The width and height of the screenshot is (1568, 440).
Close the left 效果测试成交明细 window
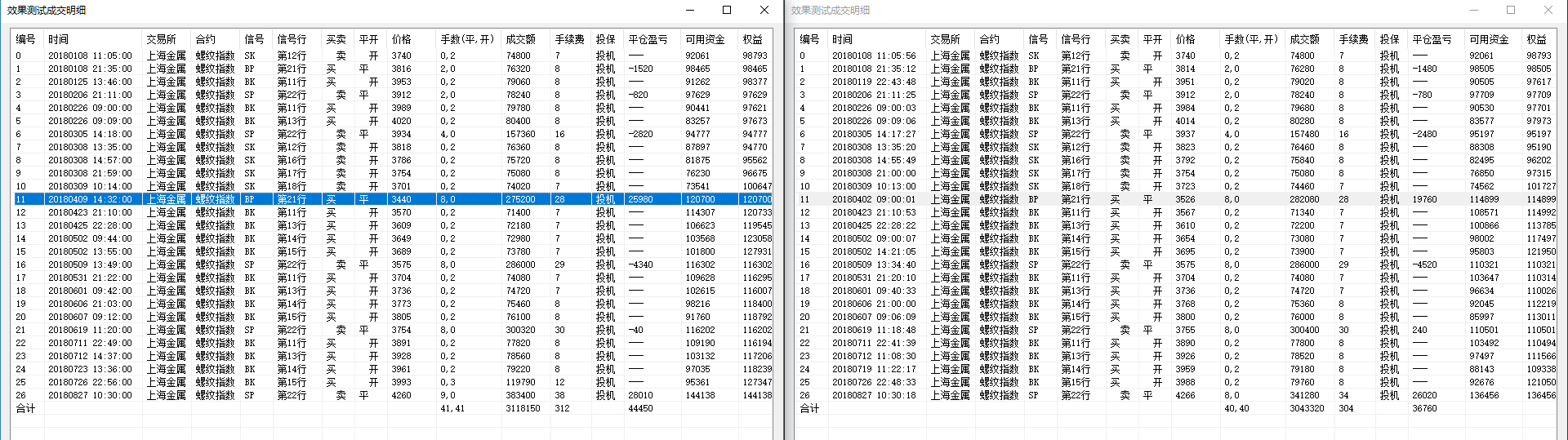tap(764, 10)
